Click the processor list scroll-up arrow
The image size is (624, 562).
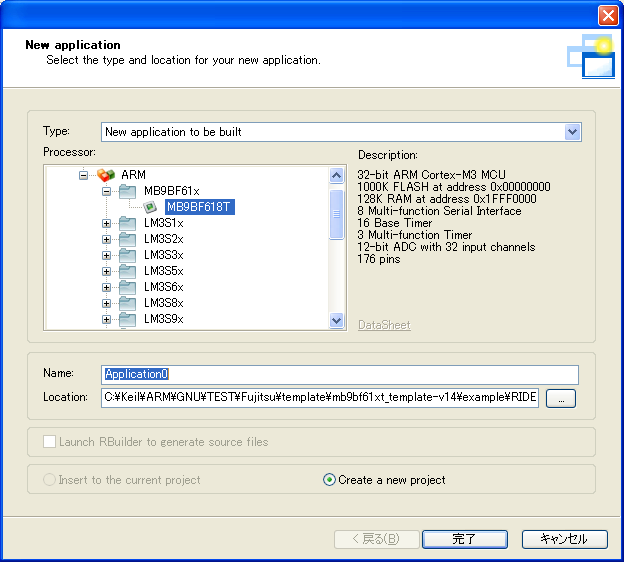pyautogui.click(x=336, y=175)
